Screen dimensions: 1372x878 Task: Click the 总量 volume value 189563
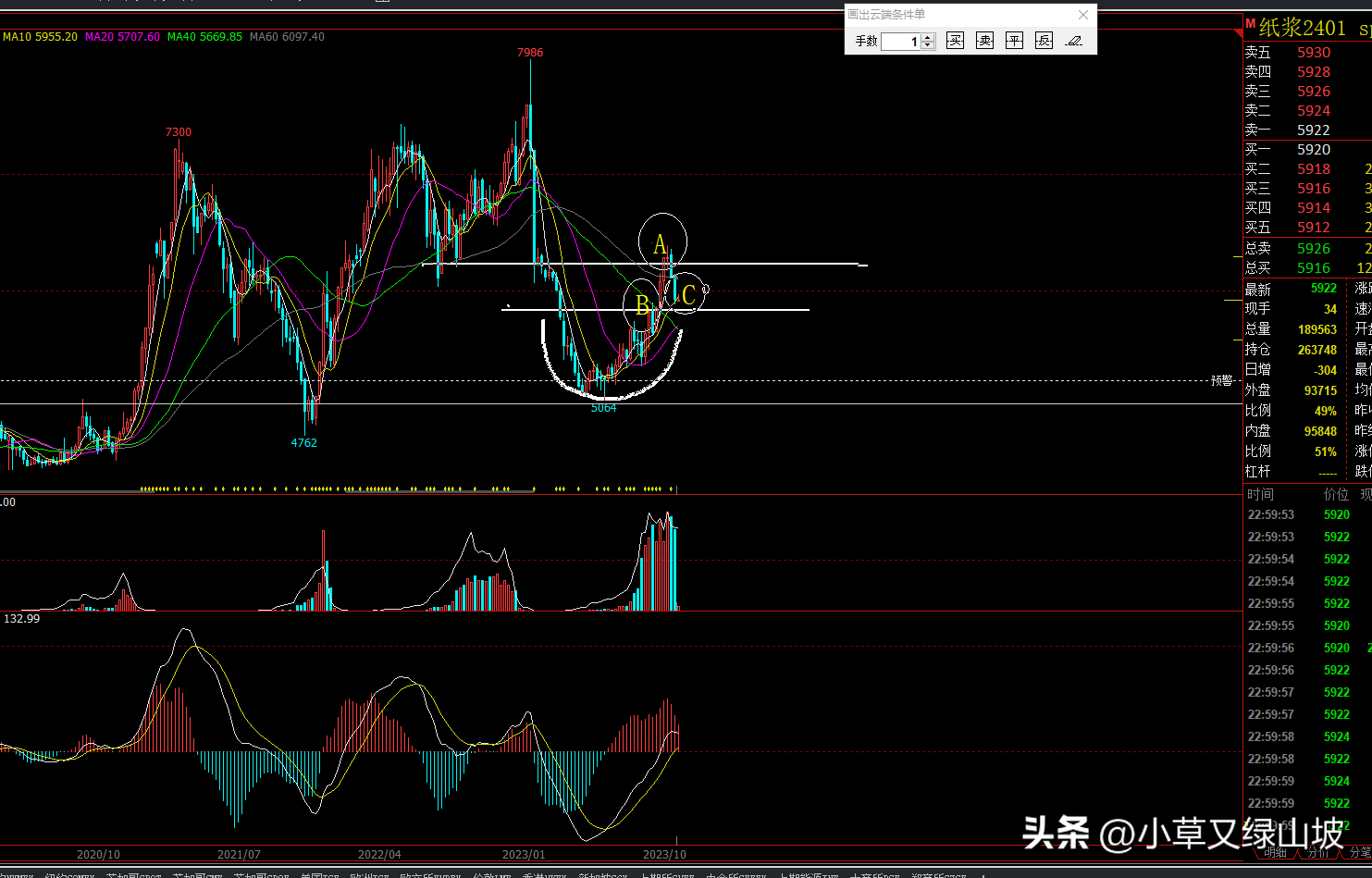(x=1317, y=329)
